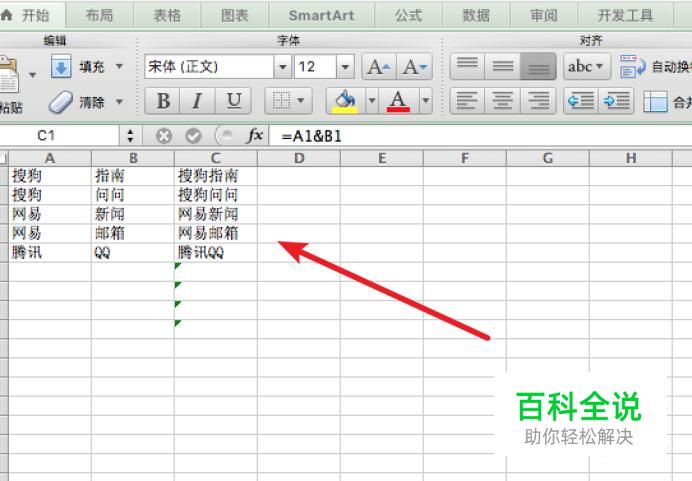Click the font size field showing 12
Screen dimensions: 692x481
coord(315,67)
